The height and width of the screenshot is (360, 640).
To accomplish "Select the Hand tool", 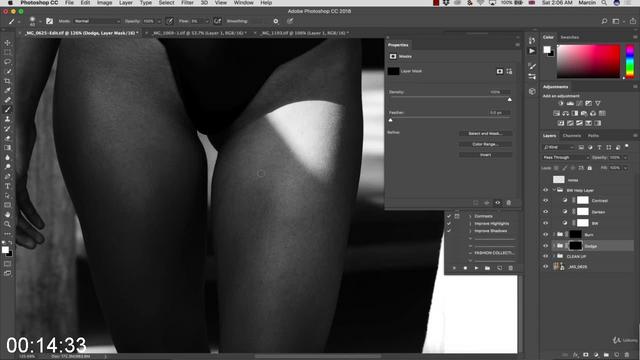I will (7, 215).
